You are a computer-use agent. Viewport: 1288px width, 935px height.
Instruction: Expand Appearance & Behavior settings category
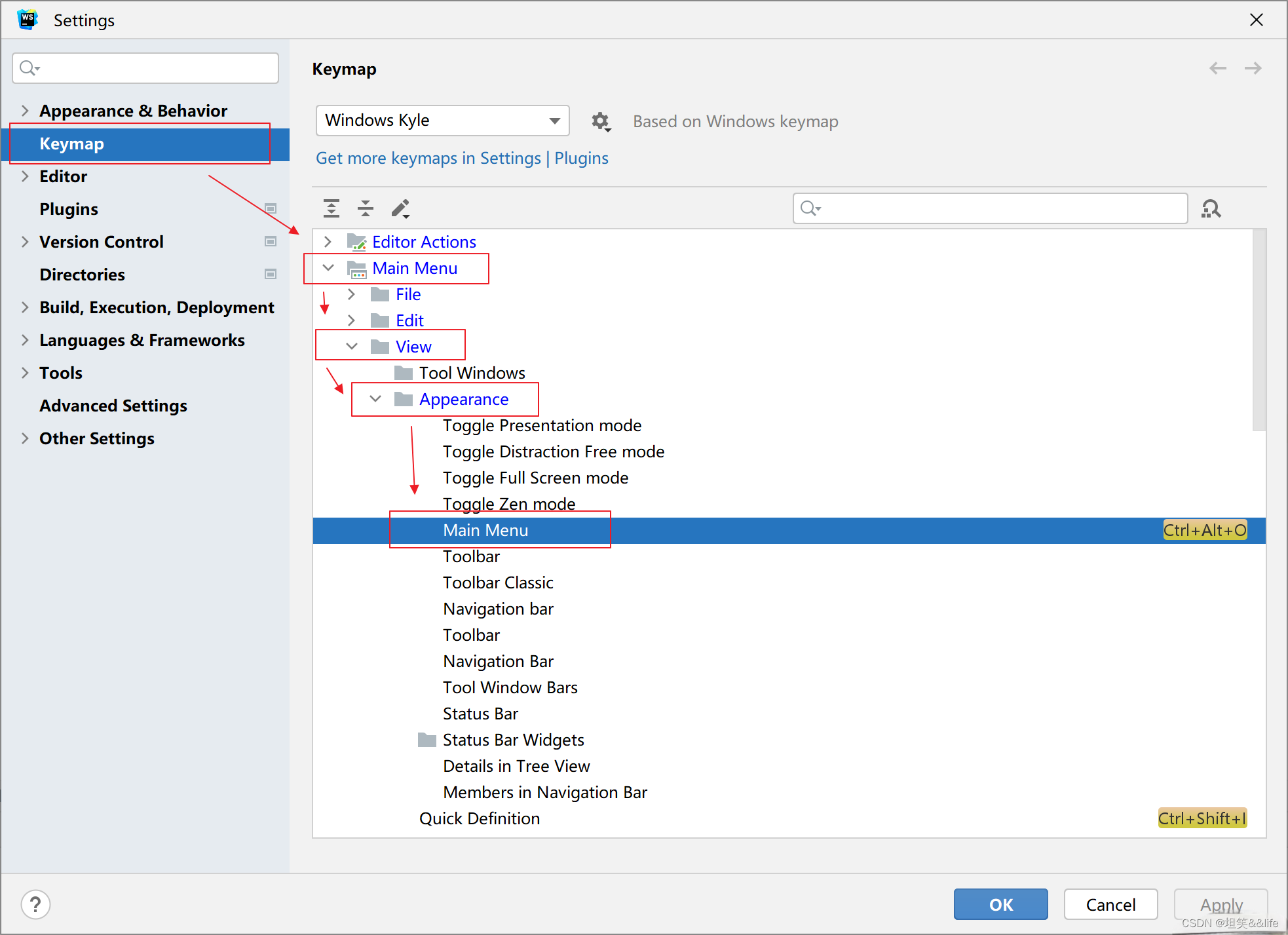pyautogui.click(x=25, y=111)
